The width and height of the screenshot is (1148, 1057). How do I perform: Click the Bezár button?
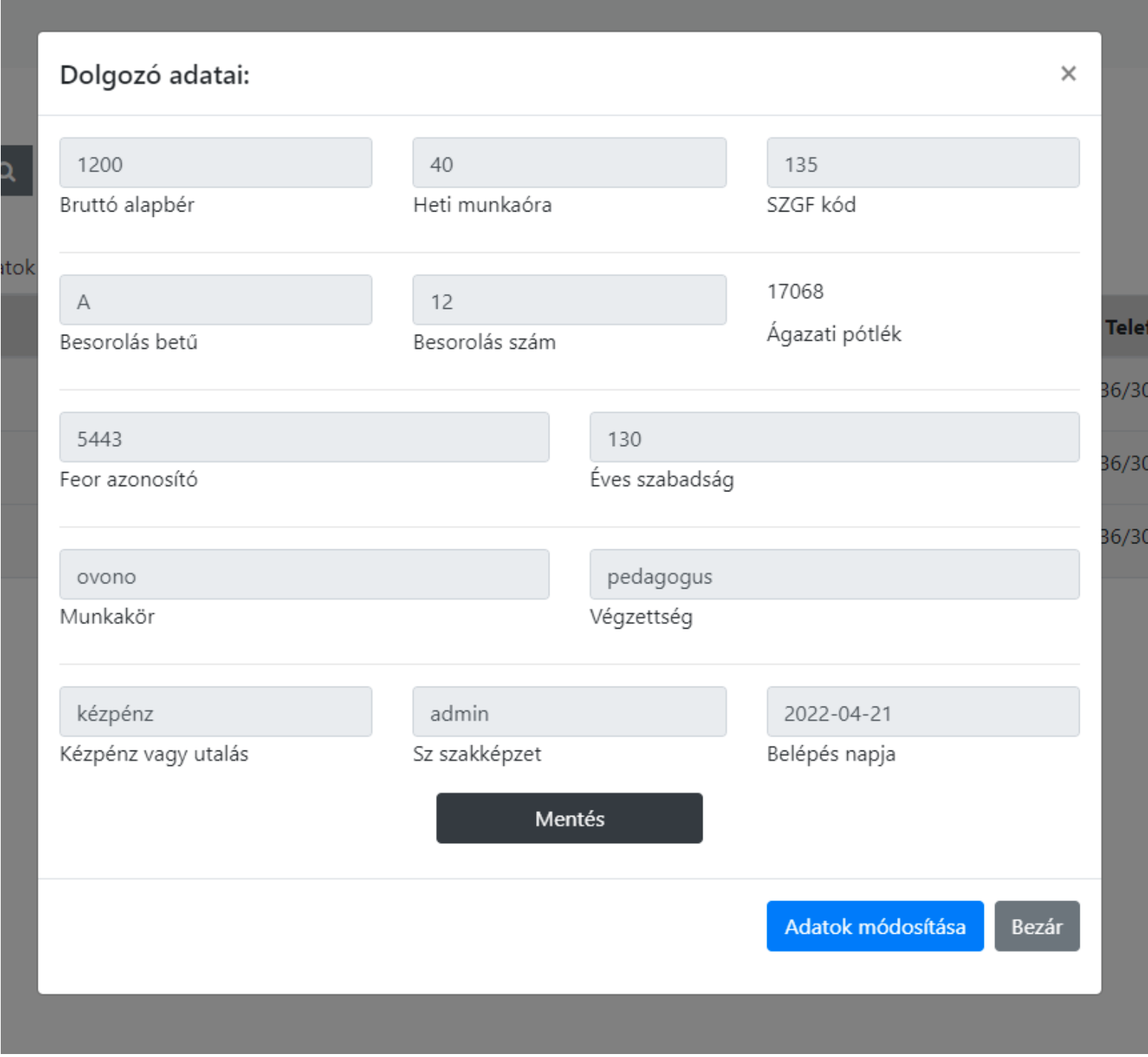coord(1036,926)
